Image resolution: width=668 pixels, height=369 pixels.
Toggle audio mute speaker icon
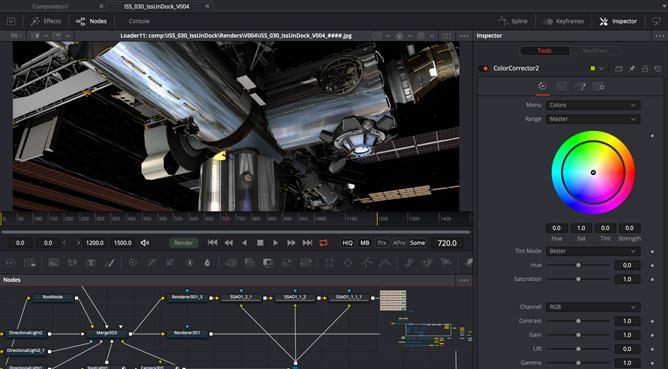click(x=145, y=243)
